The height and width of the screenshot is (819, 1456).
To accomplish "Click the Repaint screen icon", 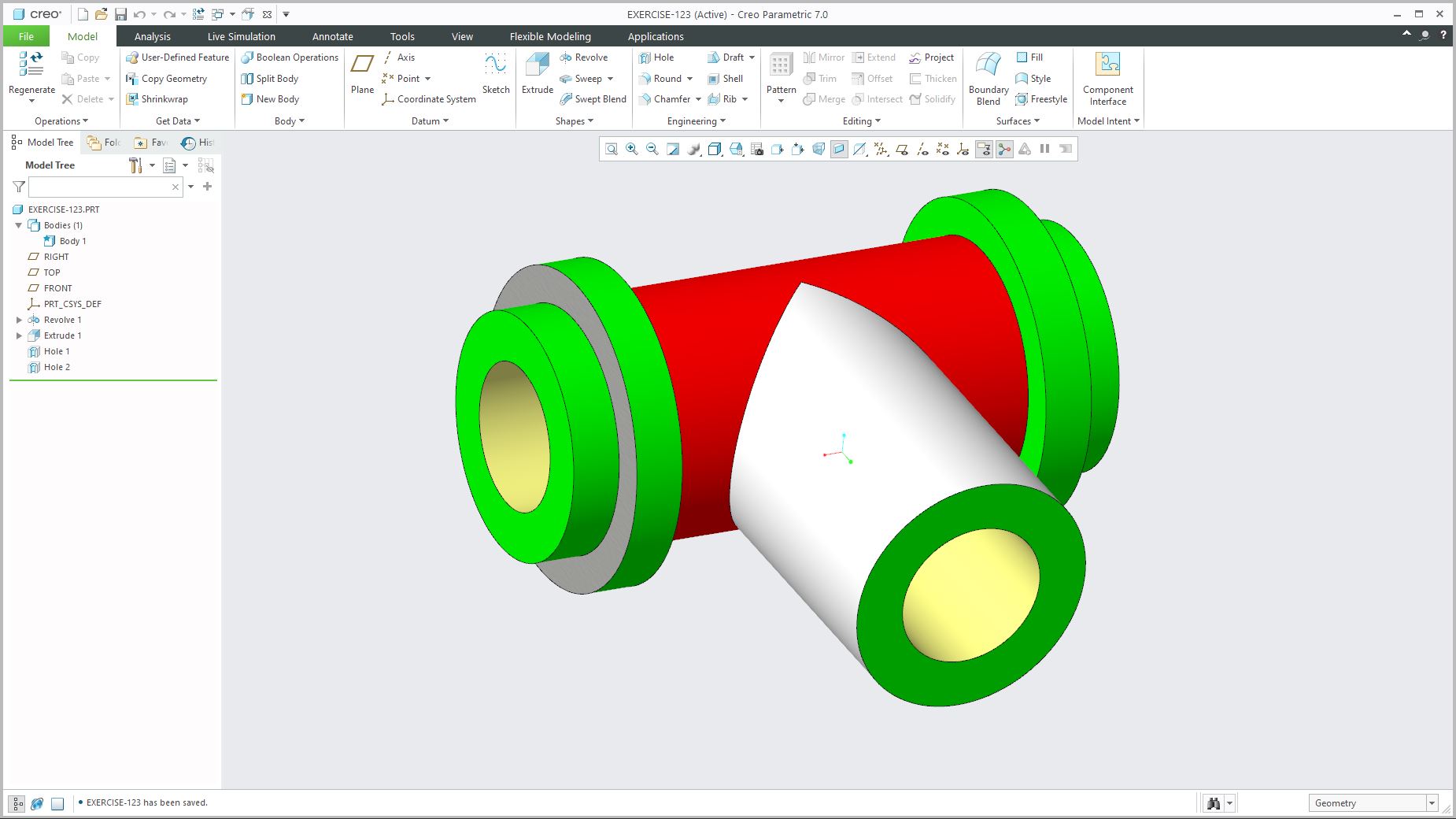I will 673,149.
